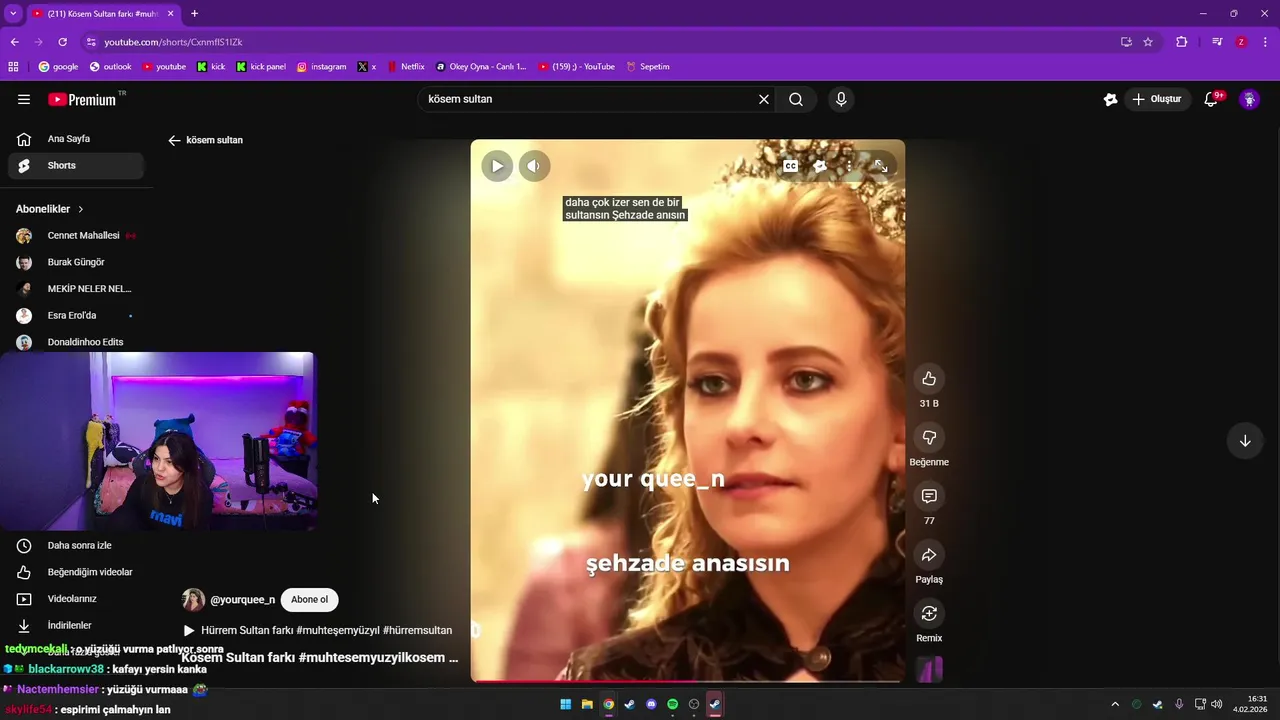Viewport: 1280px width, 720px height.
Task: Open Windows Start menu
Action: pos(566,704)
